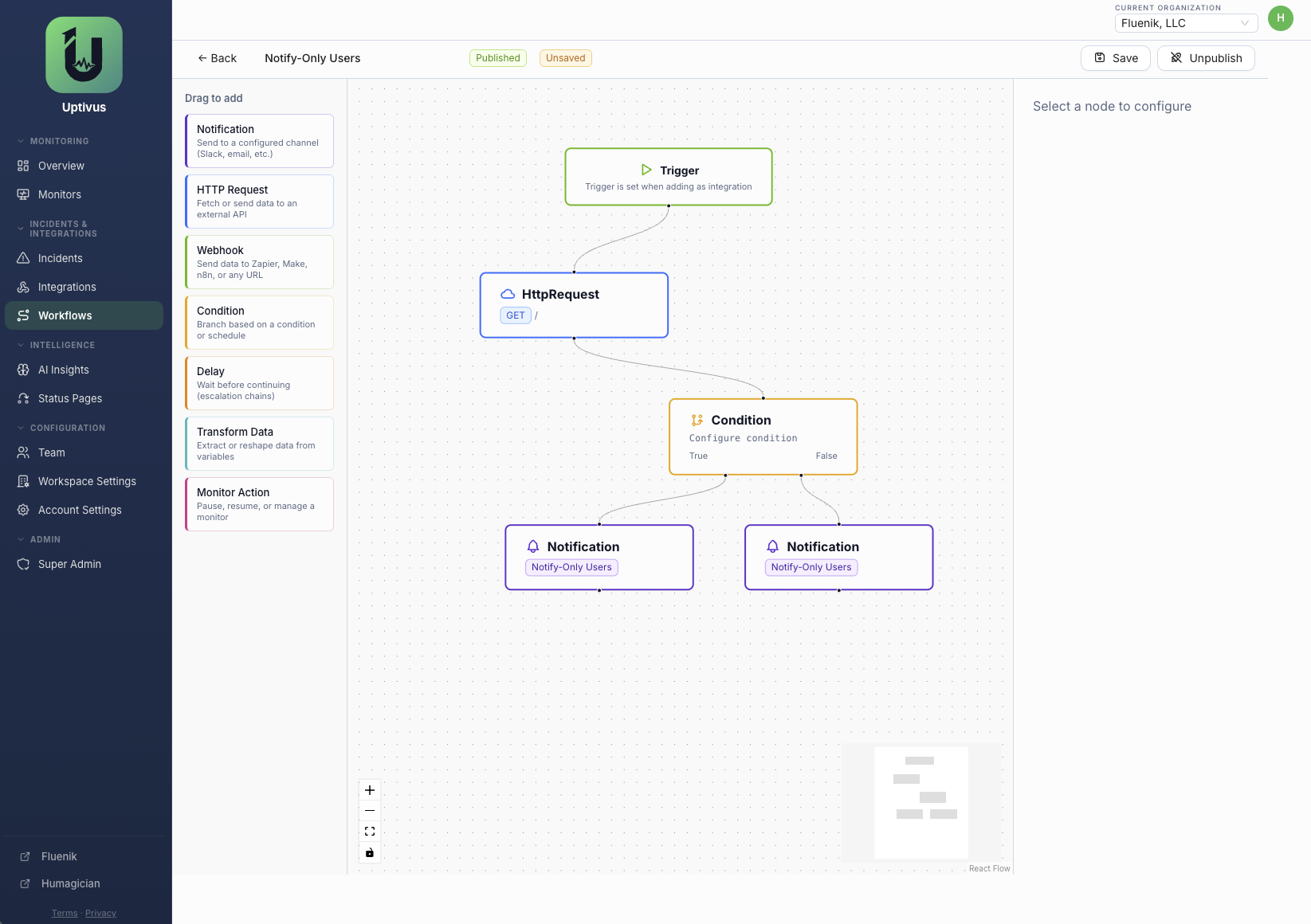
Task: Click the Save button
Action: pyautogui.click(x=1115, y=58)
